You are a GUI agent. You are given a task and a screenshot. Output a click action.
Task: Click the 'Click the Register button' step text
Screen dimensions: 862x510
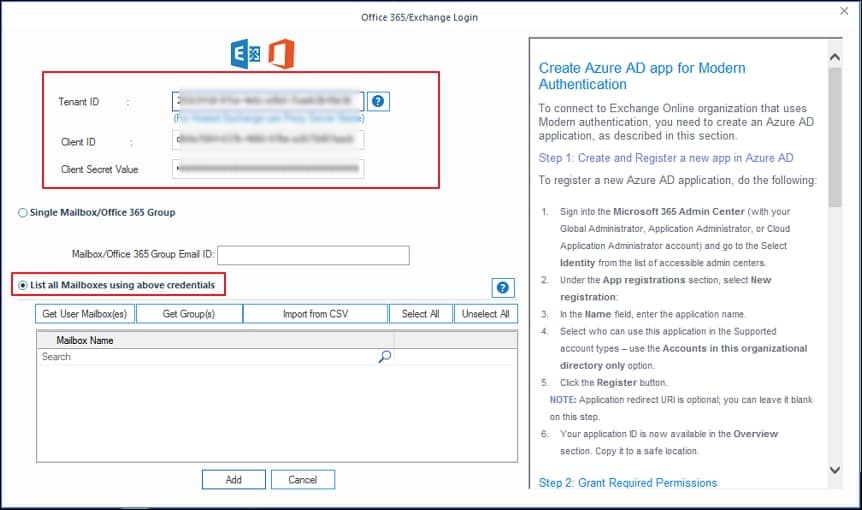pyautogui.click(x=614, y=382)
